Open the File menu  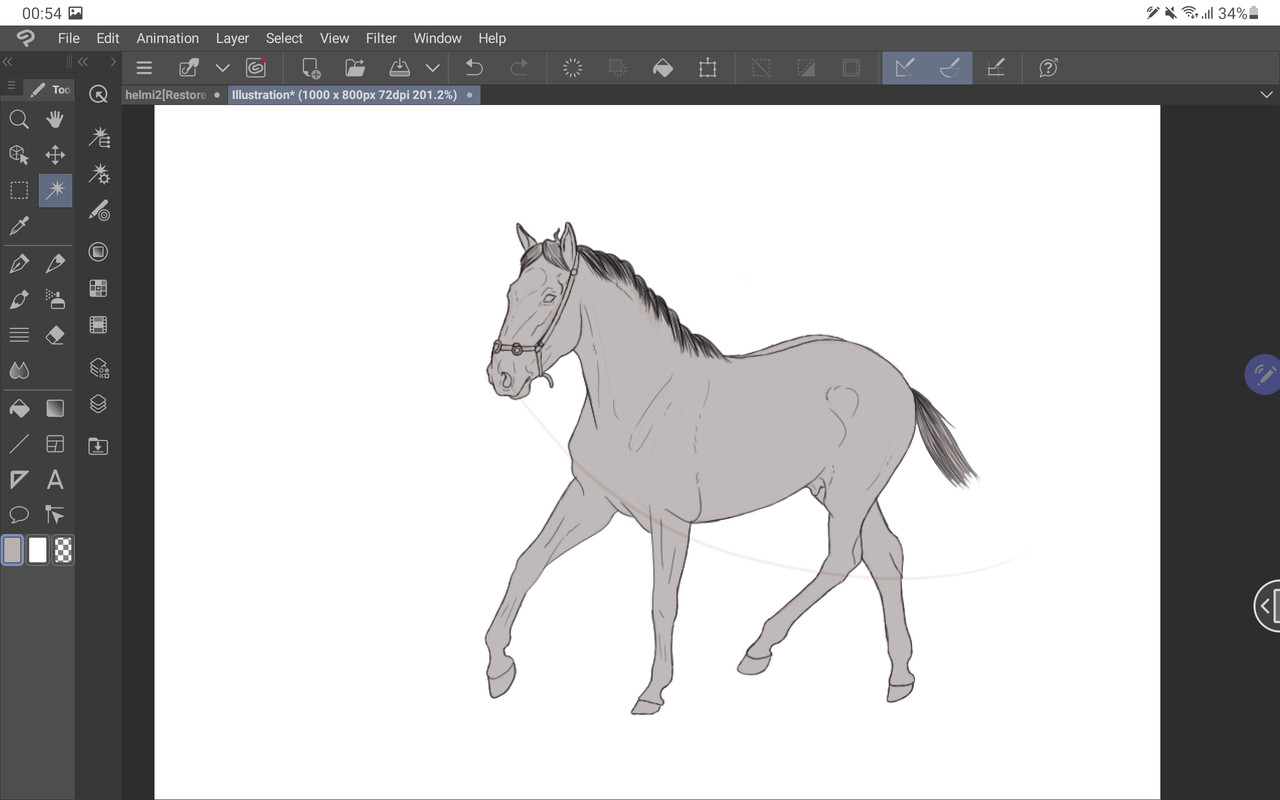coord(68,38)
